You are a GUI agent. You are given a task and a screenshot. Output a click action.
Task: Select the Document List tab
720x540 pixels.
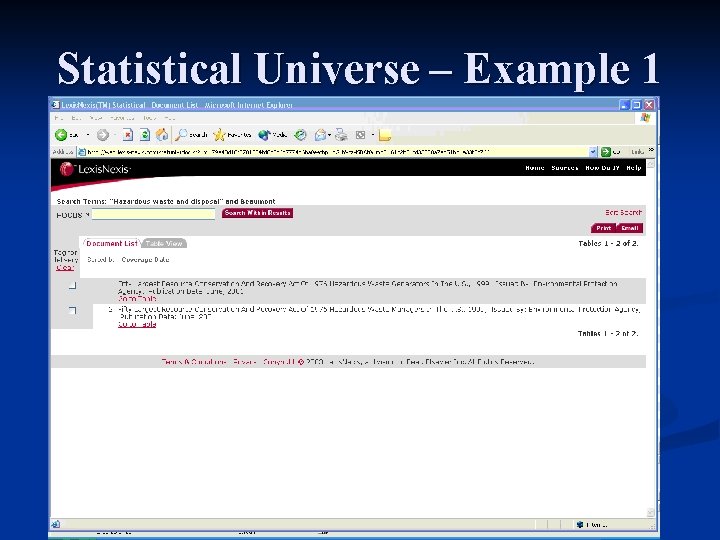pos(112,243)
